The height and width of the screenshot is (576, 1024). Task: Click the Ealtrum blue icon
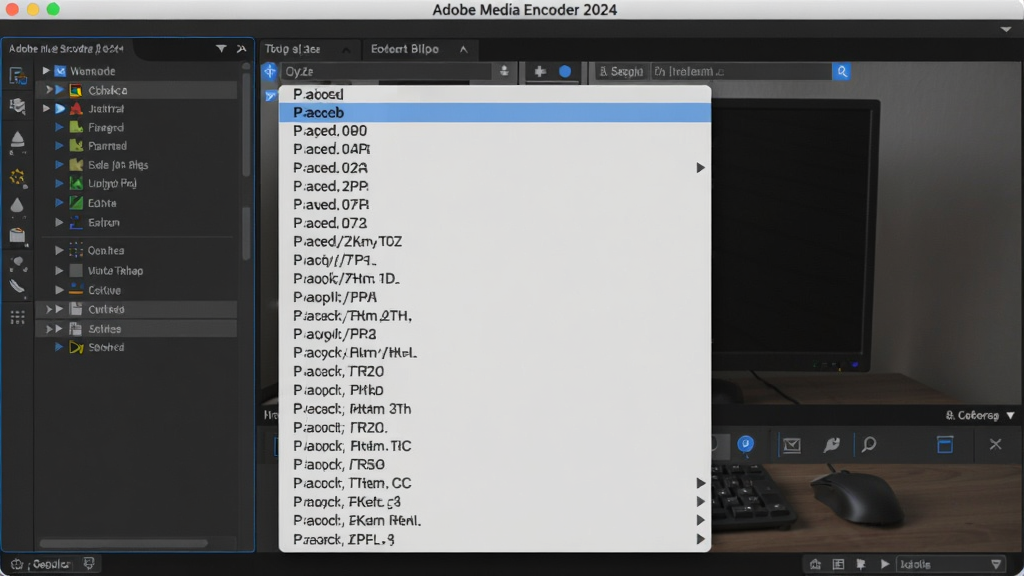tap(76, 223)
